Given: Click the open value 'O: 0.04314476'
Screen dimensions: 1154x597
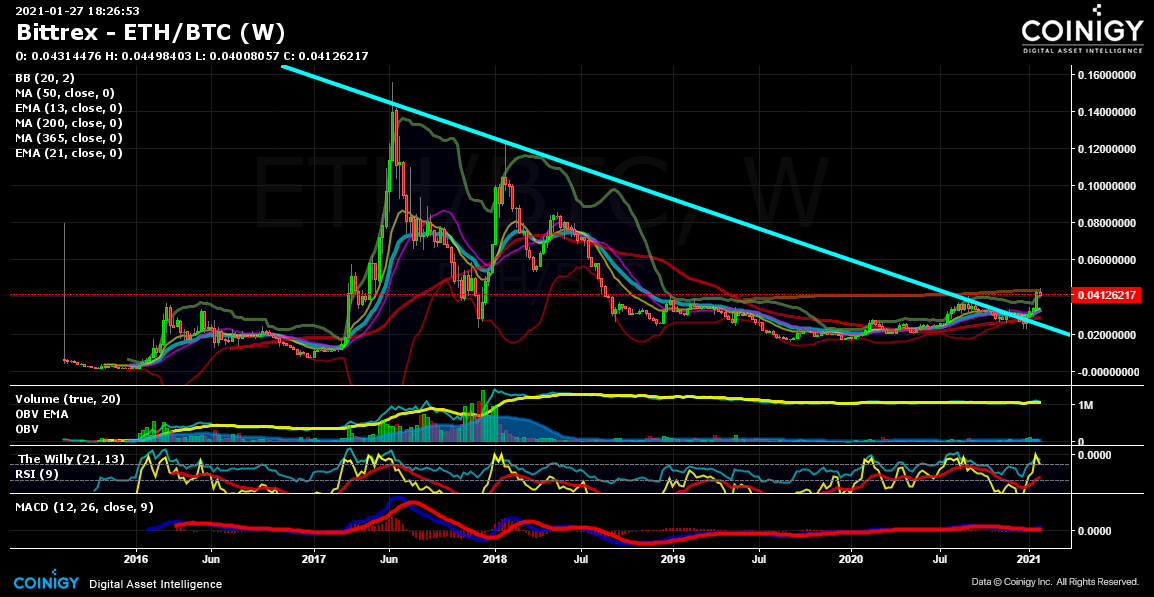Looking at the screenshot, I should coord(57,57).
